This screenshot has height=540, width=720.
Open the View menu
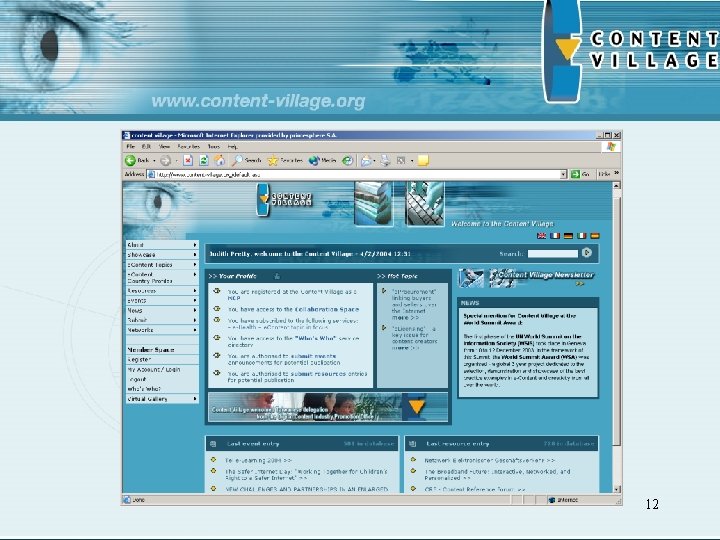coord(164,146)
